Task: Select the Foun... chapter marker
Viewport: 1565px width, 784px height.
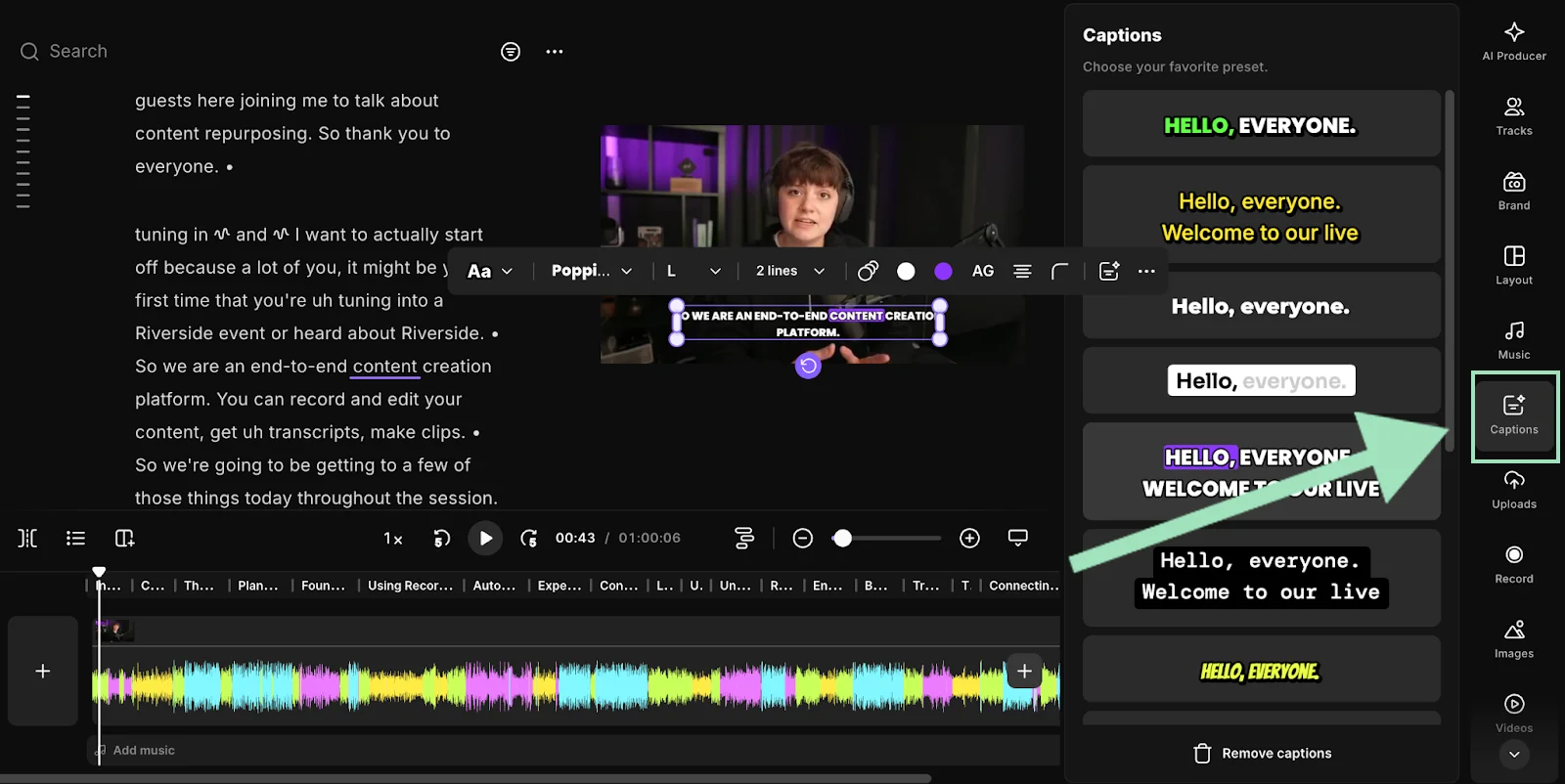Action: click(x=323, y=586)
